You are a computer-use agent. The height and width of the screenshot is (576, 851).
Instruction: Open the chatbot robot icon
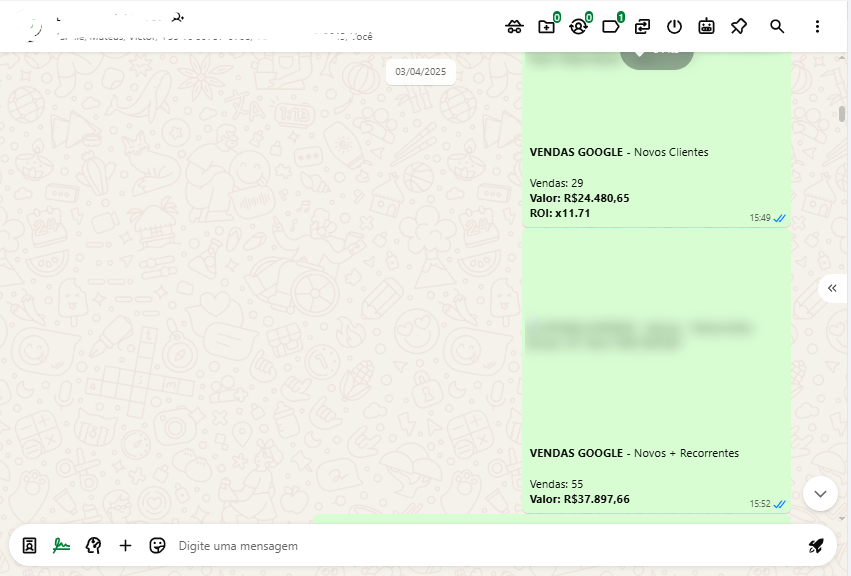[x=706, y=27]
